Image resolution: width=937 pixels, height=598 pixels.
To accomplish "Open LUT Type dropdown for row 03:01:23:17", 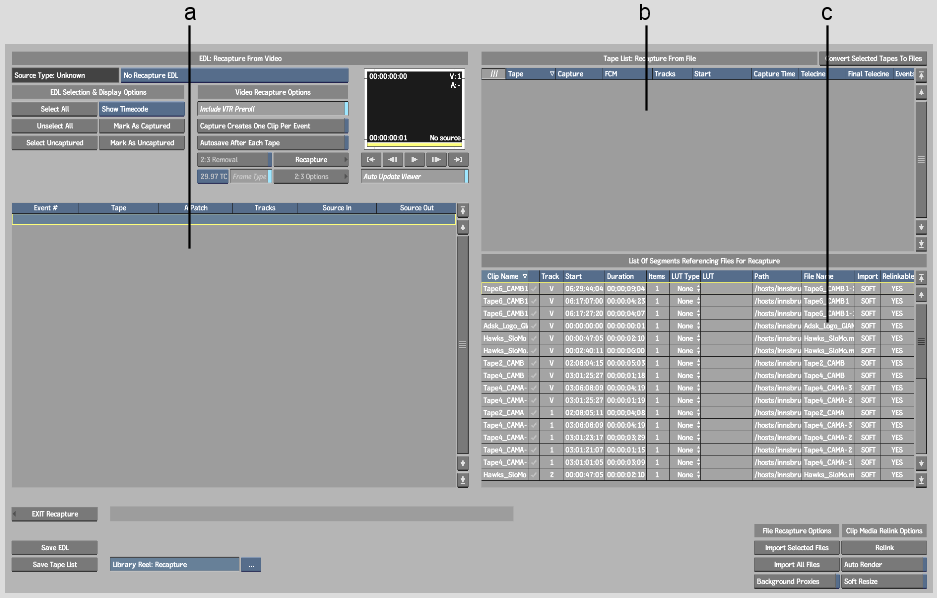I will 685,438.
